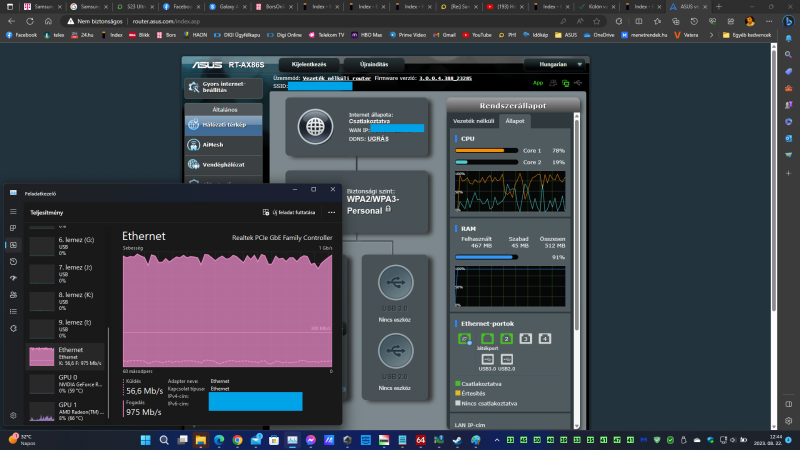Click Edge browser refresh button
Image resolution: width=800 pixels, height=450 pixels.
tap(30, 21)
